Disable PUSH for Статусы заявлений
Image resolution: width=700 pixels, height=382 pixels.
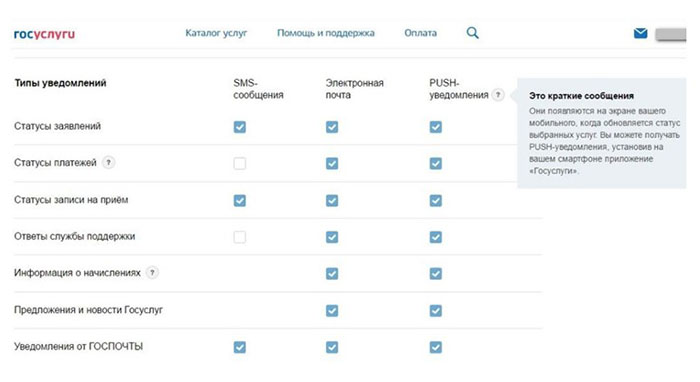coord(436,127)
